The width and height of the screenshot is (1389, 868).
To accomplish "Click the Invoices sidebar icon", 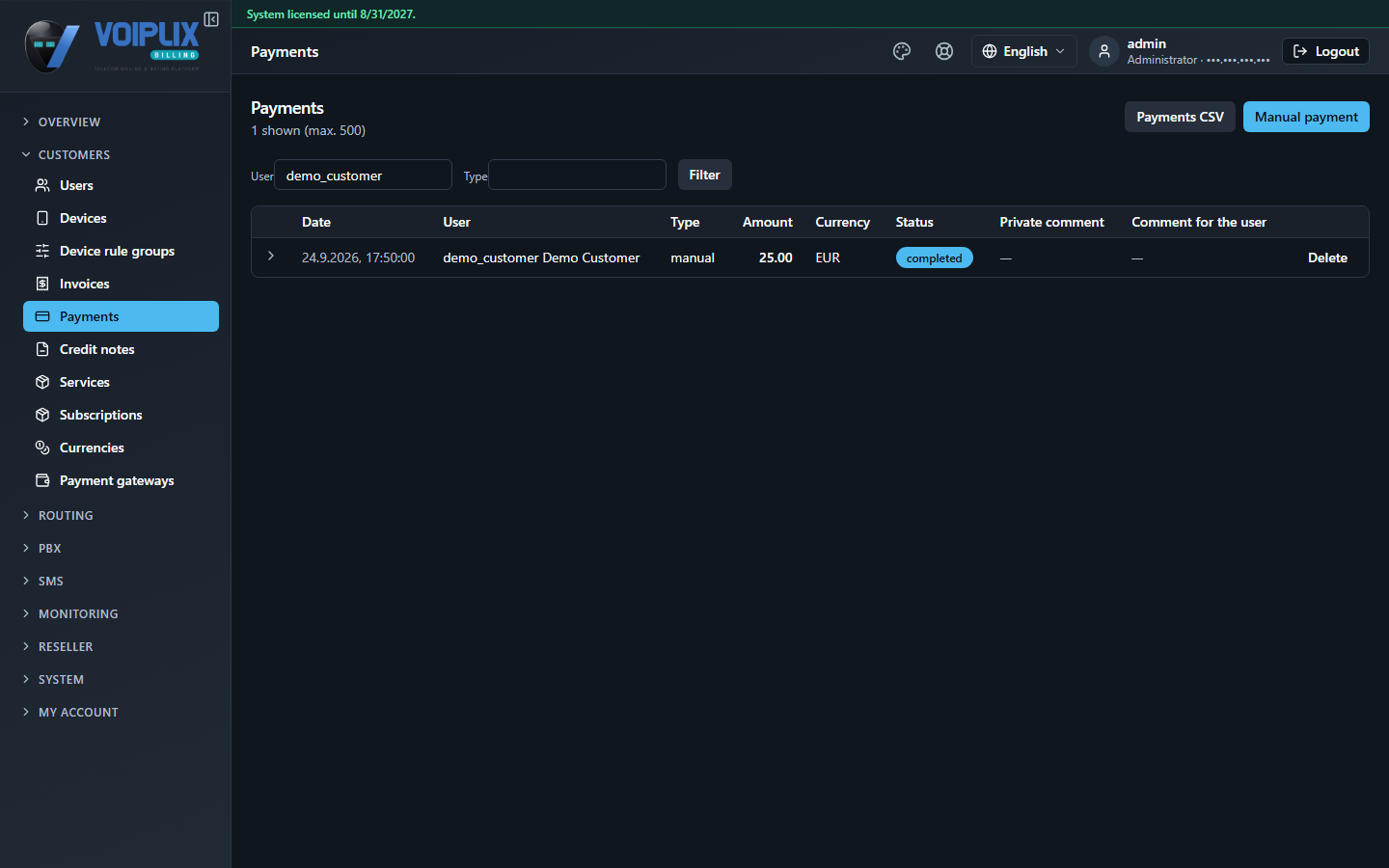I will point(42,284).
